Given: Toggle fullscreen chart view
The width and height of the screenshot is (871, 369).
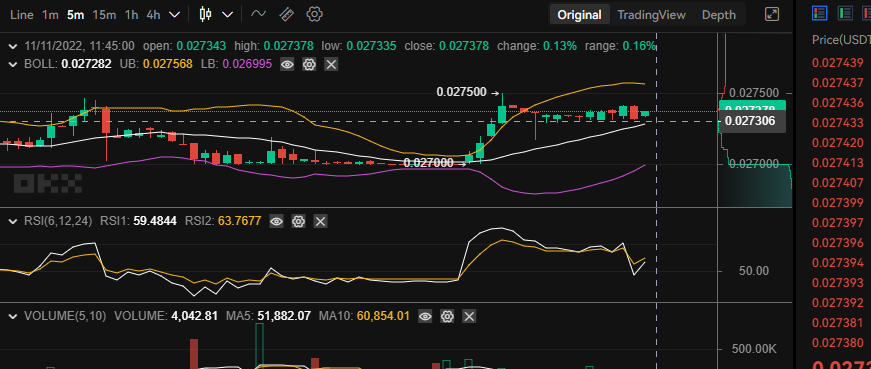Looking at the screenshot, I should point(772,14).
